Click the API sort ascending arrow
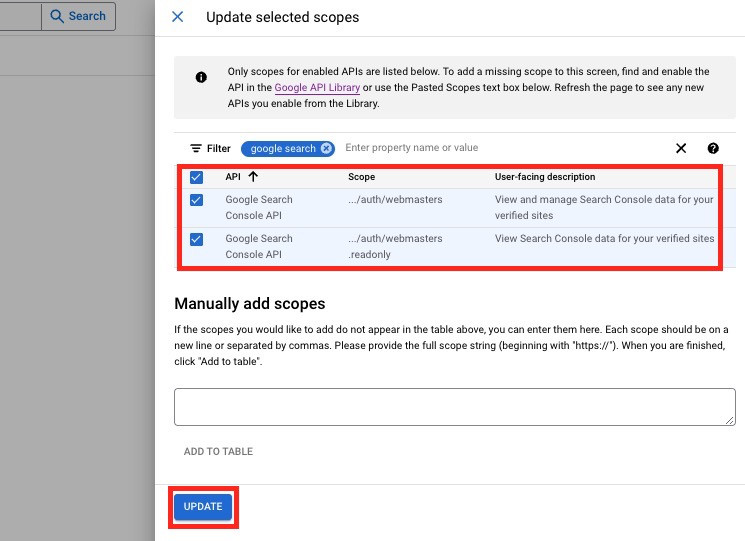745x541 pixels. coord(253,177)
